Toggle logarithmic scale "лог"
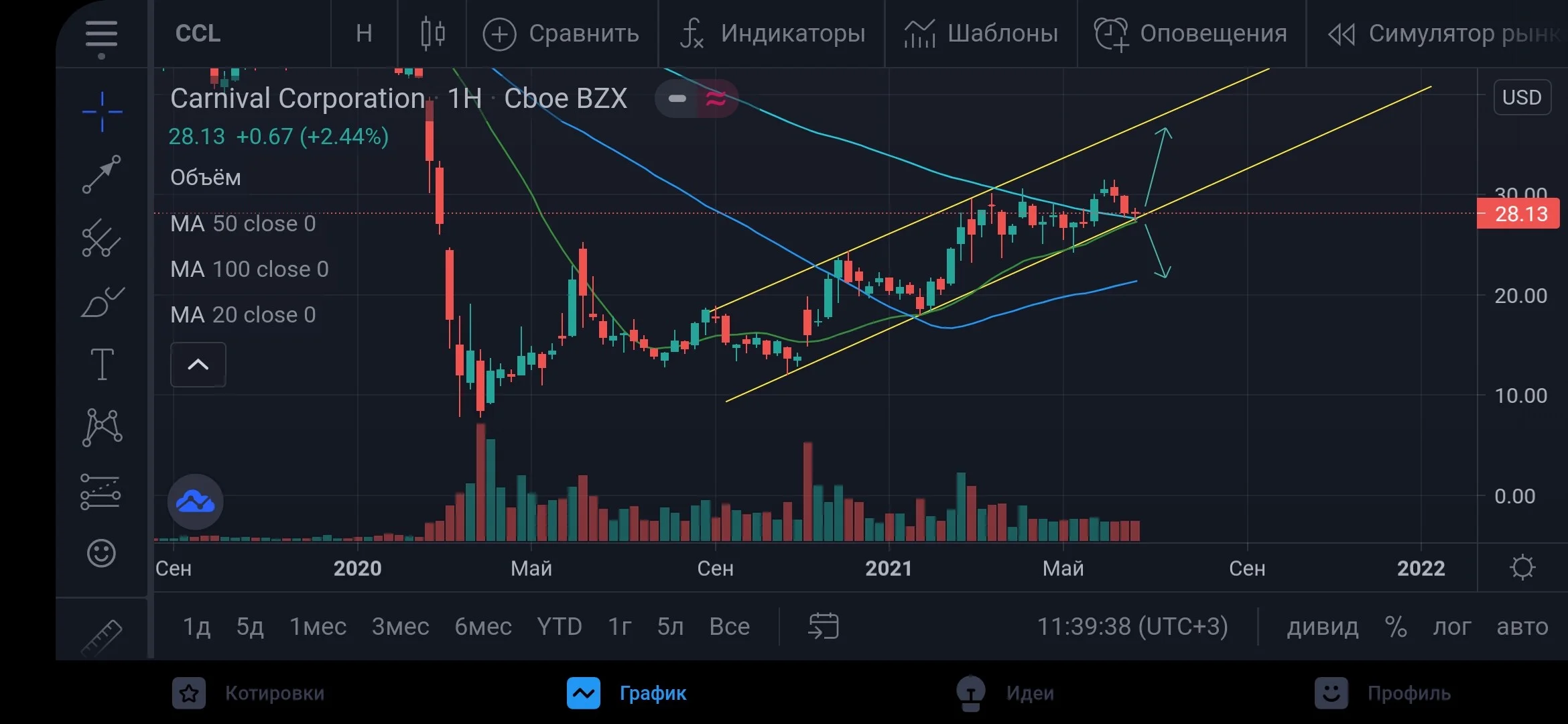1568x724 pixels. tap(1451, 627)
